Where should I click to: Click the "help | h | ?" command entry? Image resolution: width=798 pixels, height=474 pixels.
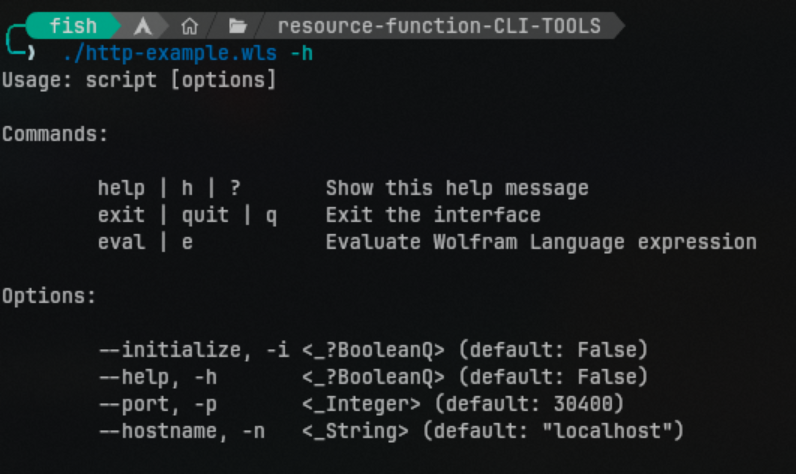[170, 188]
